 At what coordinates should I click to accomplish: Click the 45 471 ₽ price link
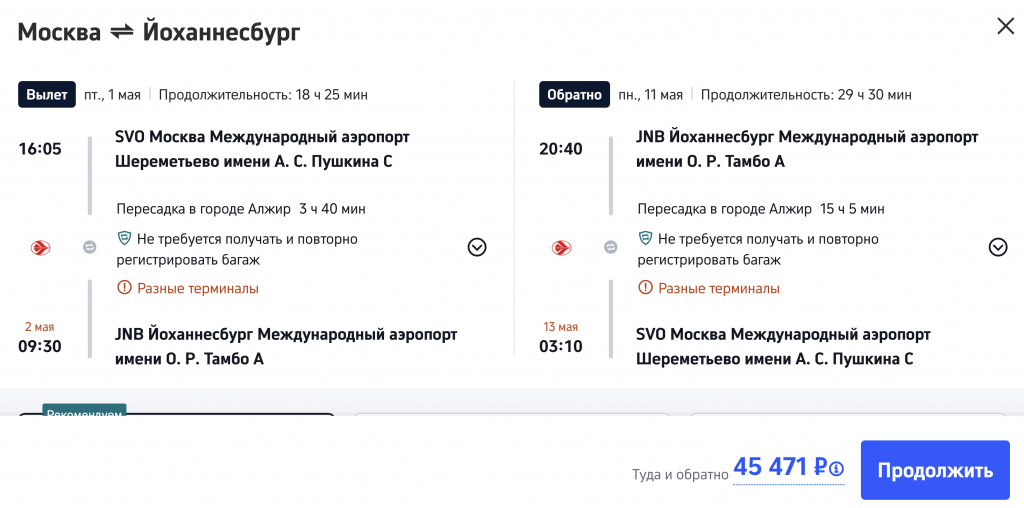point(779,467)
